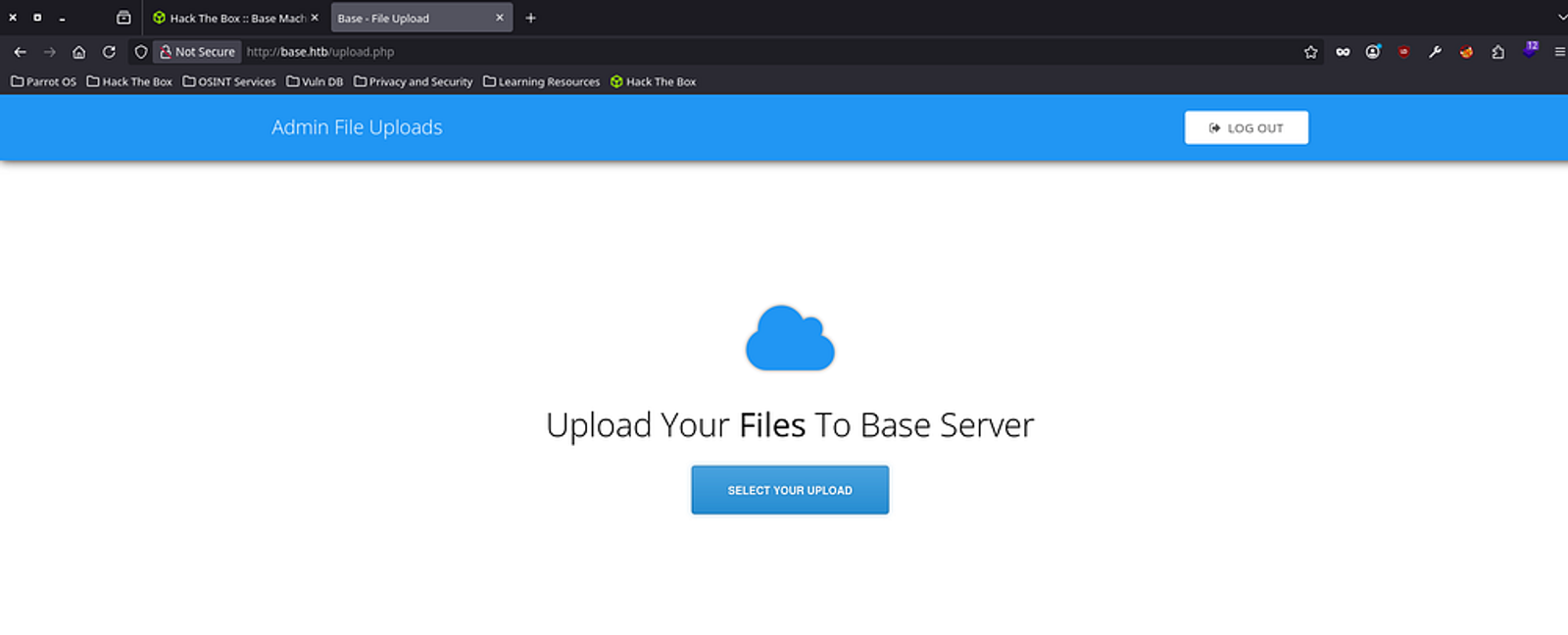Expand the list all tabs chevron
The width and height of the screenshot is (1568, 635).
[x=1561, y=18]
